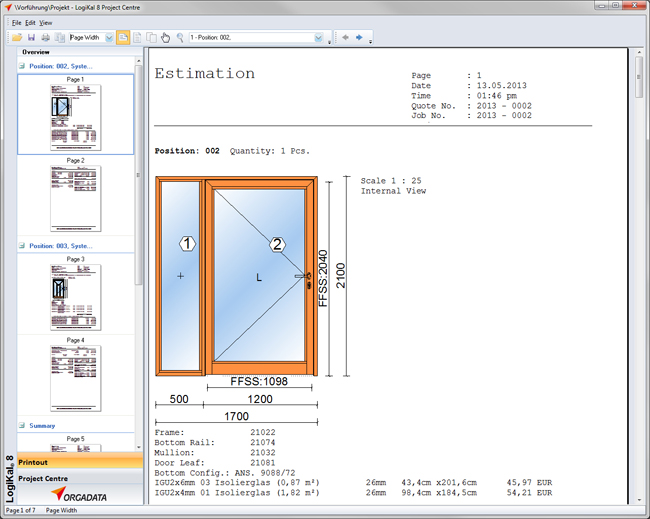This screenshot has height=519, width=650.
Task: Click the document vertical scrollbar thumb
Action: click(639, 78)
